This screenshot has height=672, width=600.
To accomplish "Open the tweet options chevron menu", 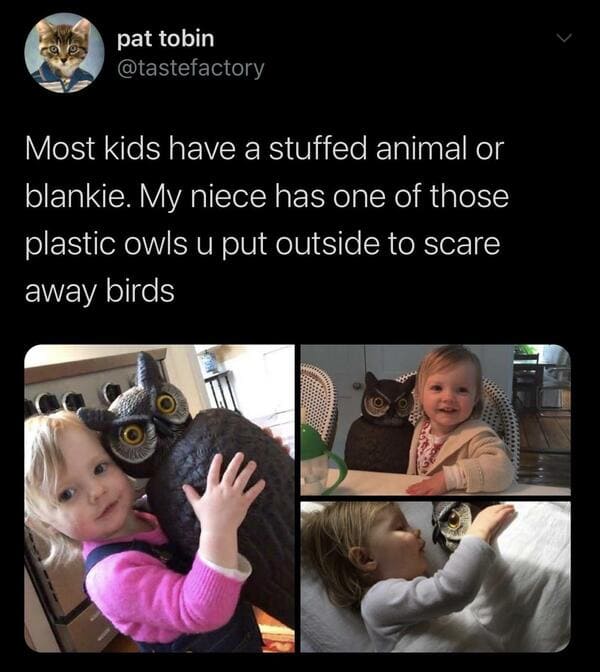I will pyautogui.click(x=564, y=38).
